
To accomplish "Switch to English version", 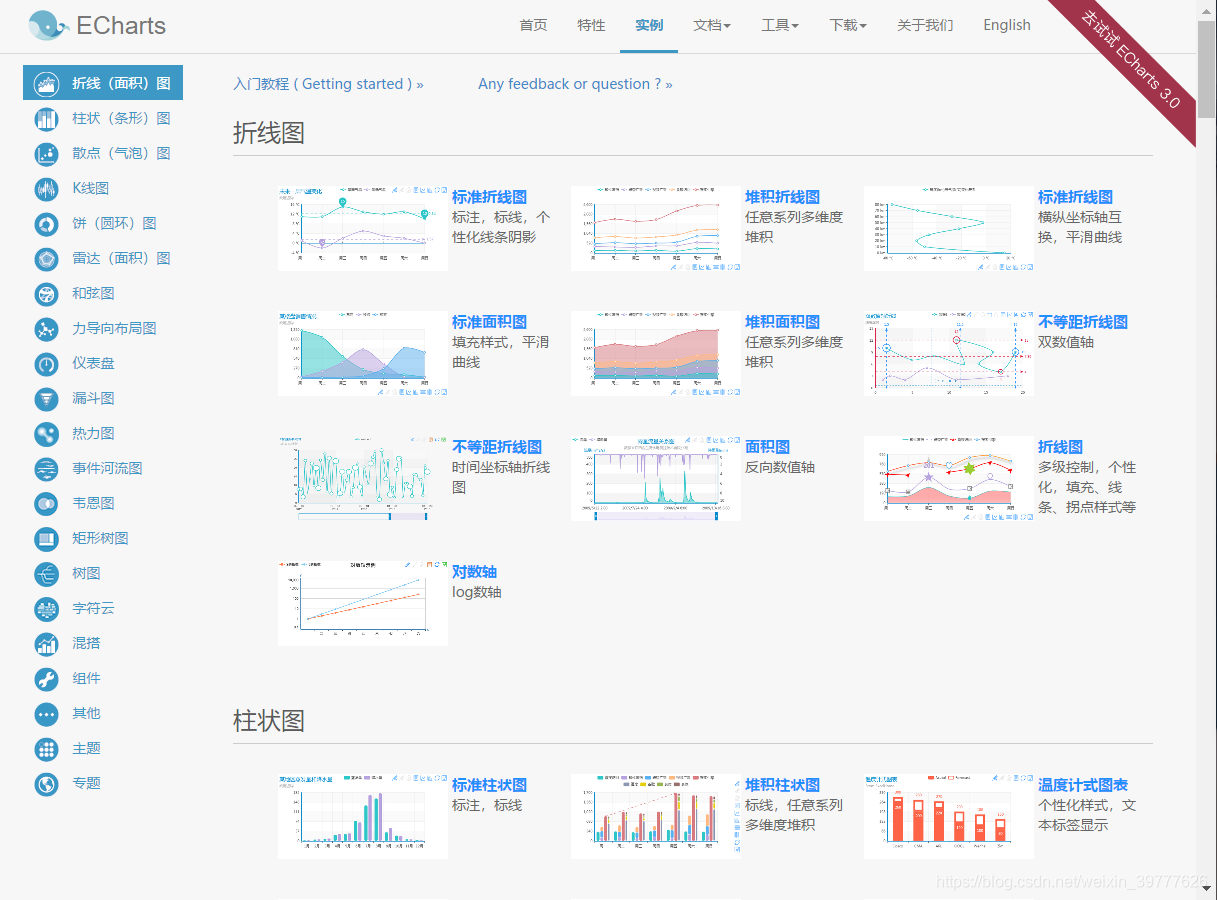I will pos(1007,25).
